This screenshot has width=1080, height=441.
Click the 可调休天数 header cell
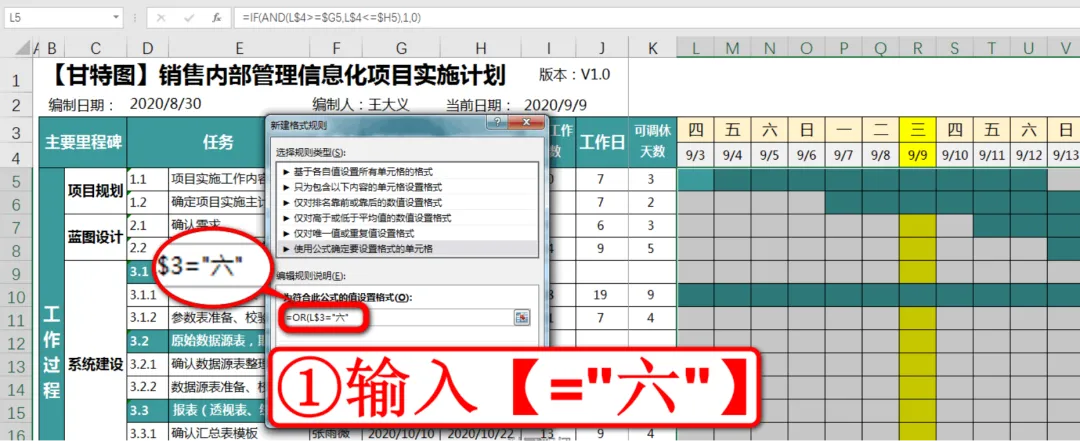pos(653,143)
